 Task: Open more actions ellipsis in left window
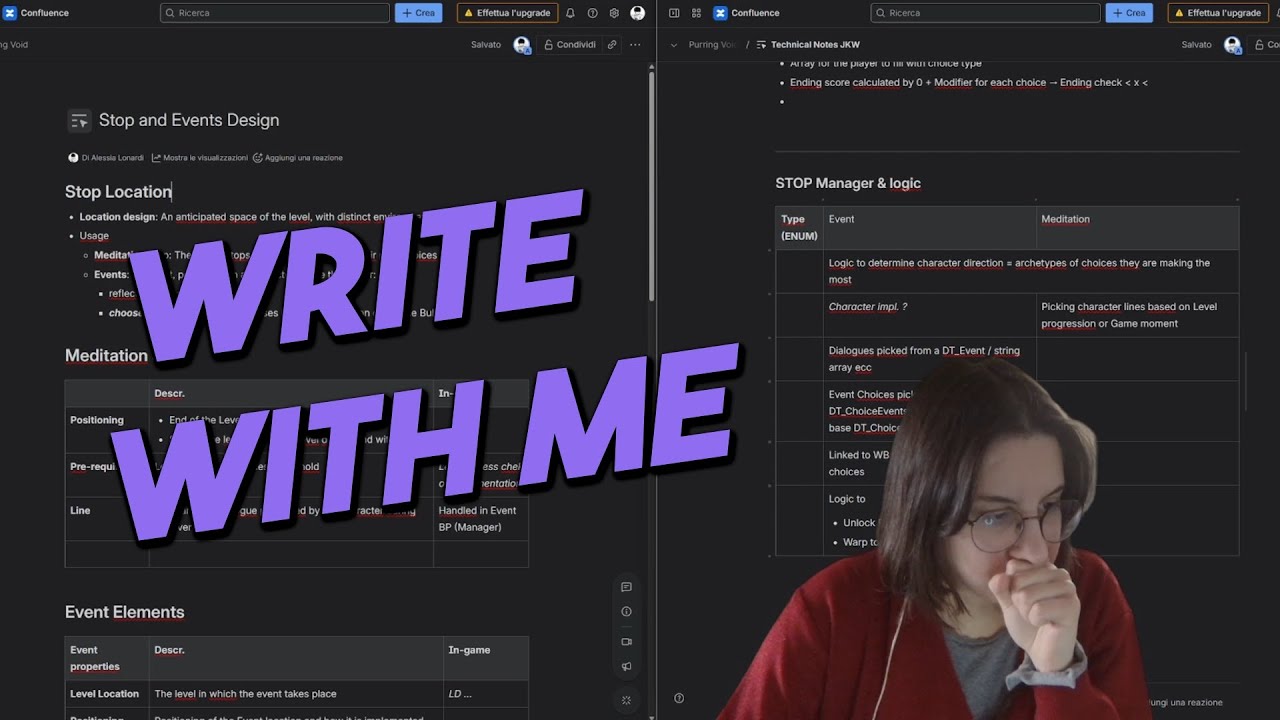(x=635, y=45)
